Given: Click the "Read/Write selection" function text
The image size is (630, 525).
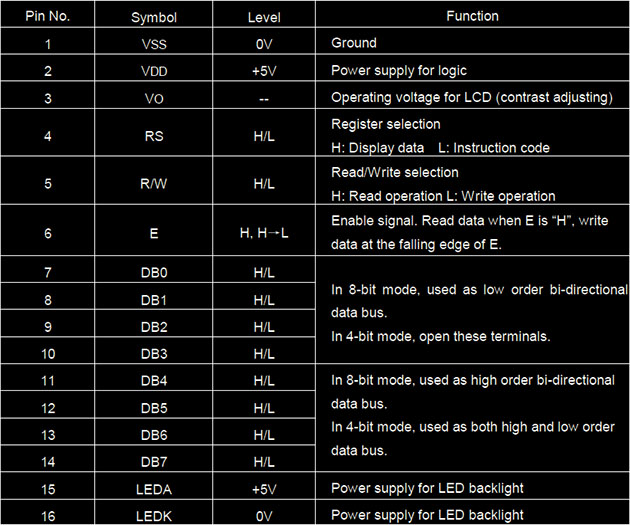Looking at the screenshot, I should 393,172.
